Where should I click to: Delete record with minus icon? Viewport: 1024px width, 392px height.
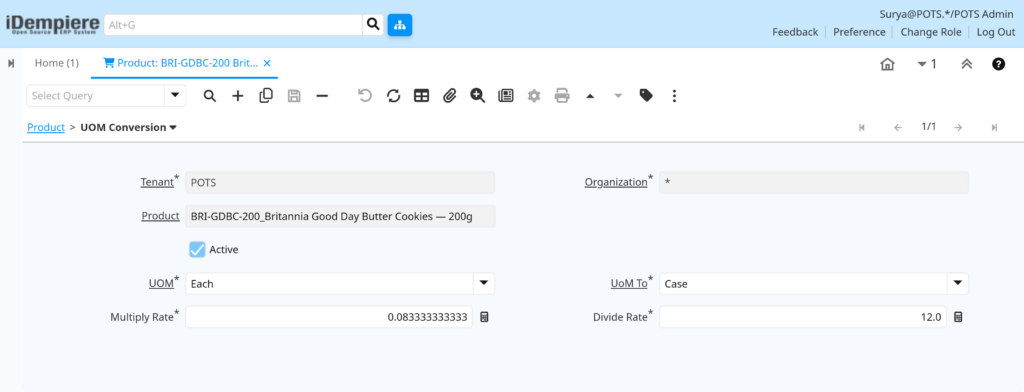point(322,96)
